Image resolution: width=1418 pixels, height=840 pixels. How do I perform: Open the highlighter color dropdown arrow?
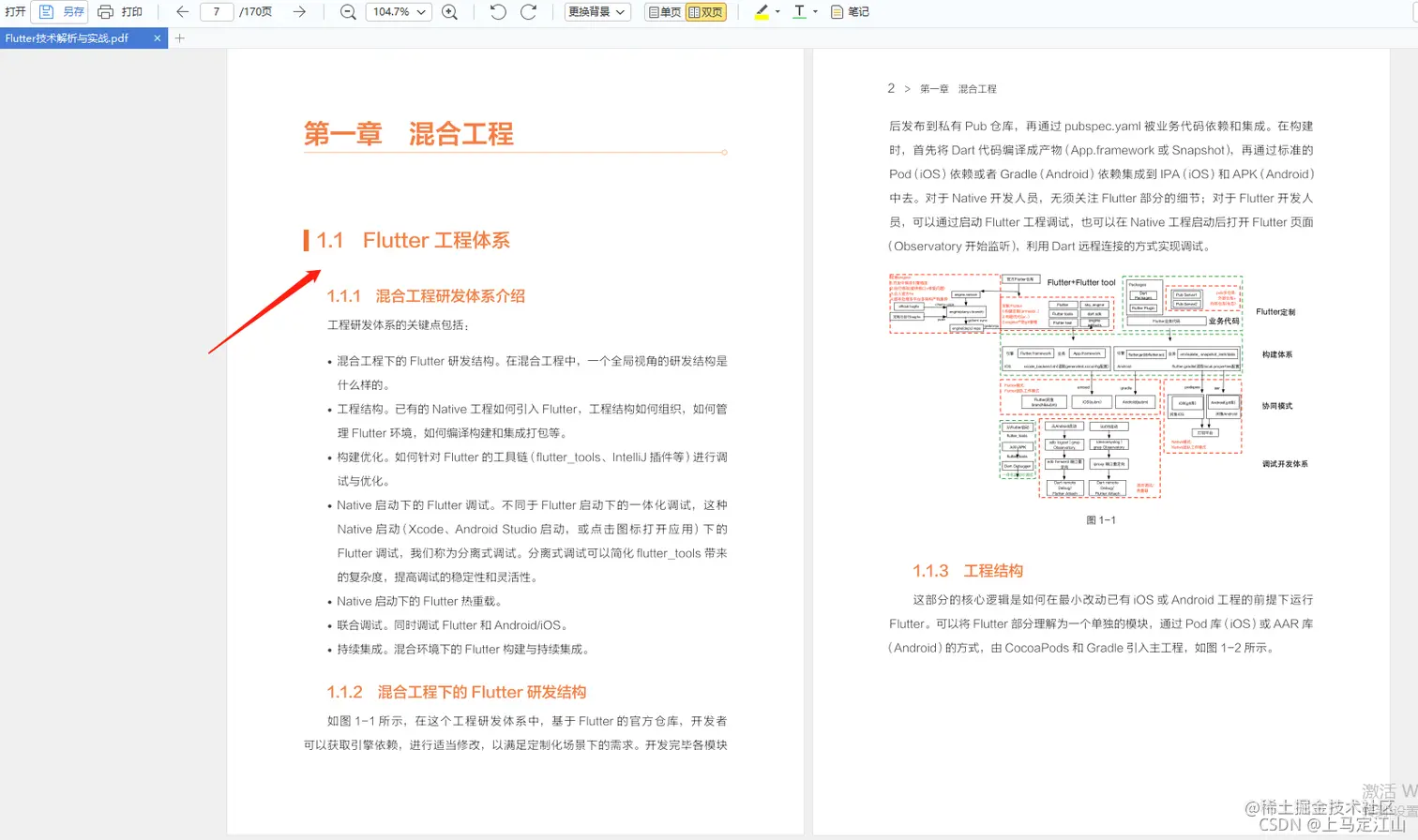click(777, 12)
